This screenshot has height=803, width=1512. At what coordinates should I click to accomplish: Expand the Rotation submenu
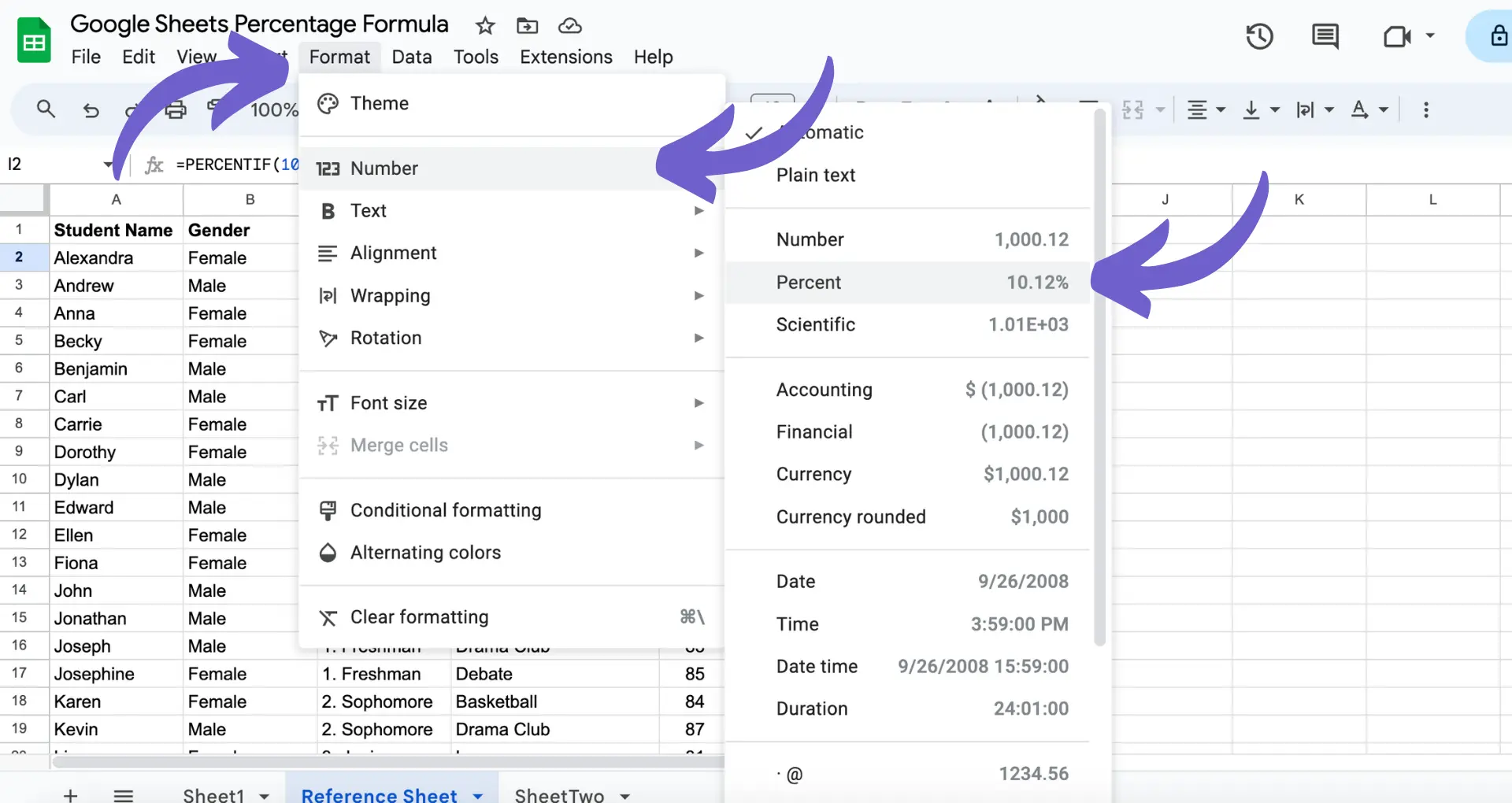pyautogui.click(x=512, y=338)
